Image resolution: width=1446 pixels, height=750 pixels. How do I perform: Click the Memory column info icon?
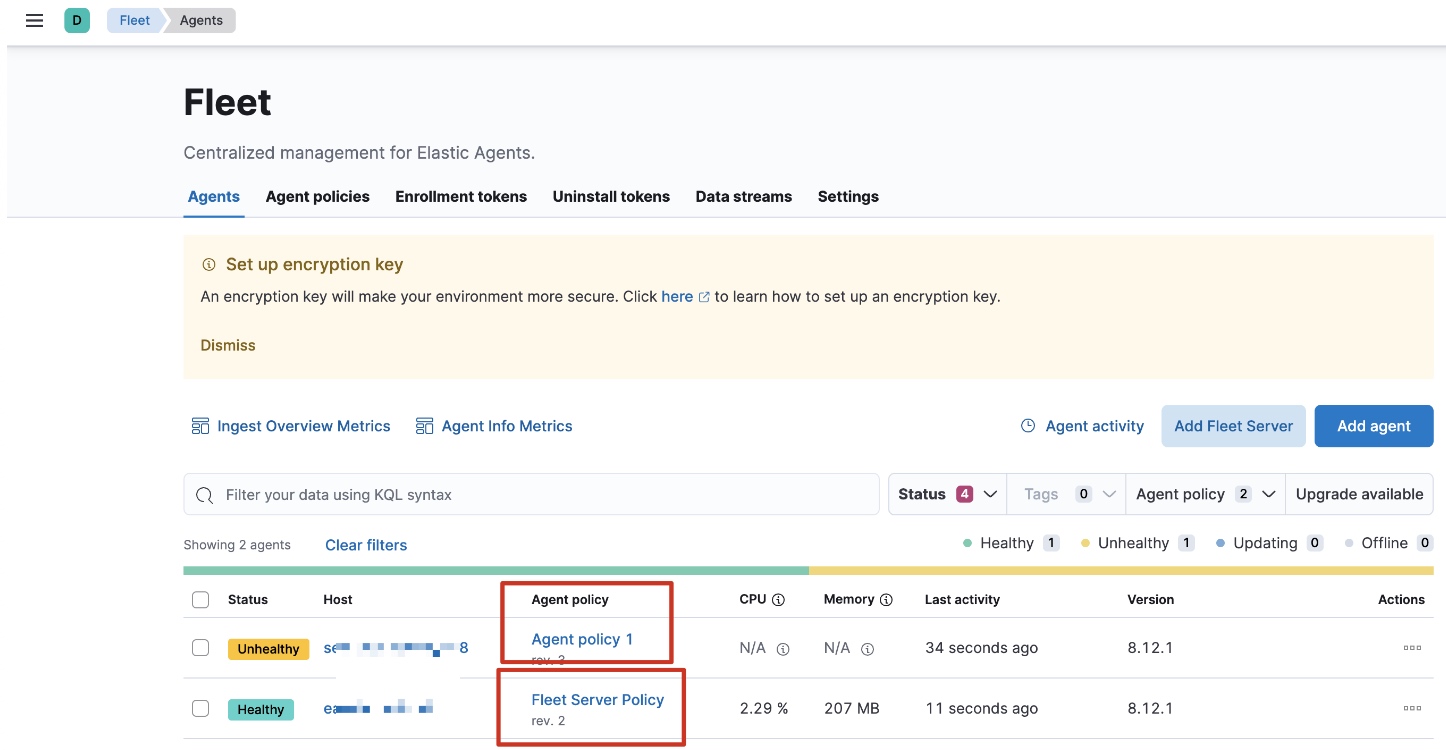885,600
